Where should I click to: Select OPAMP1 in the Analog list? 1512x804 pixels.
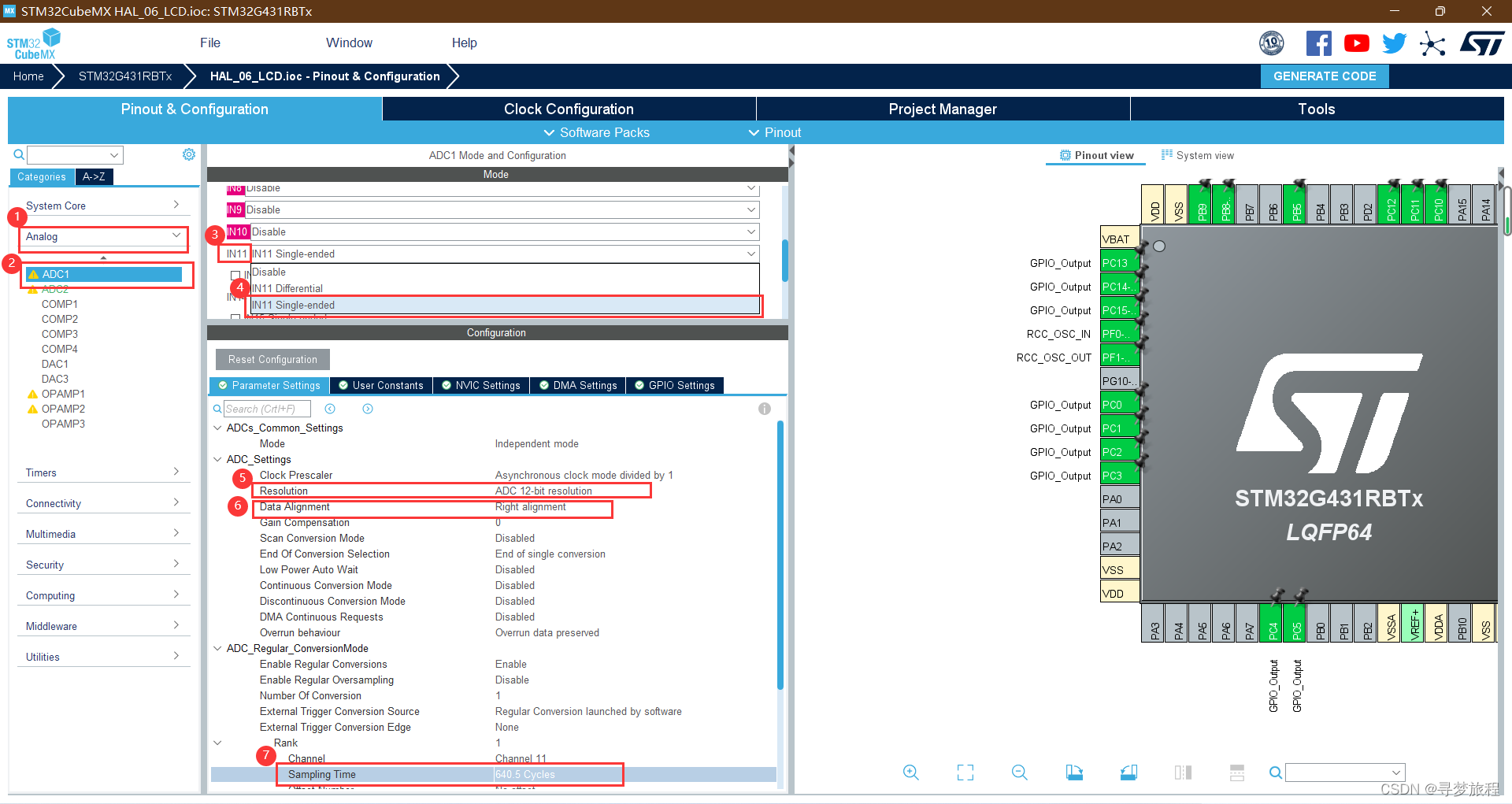pos(63,394)
